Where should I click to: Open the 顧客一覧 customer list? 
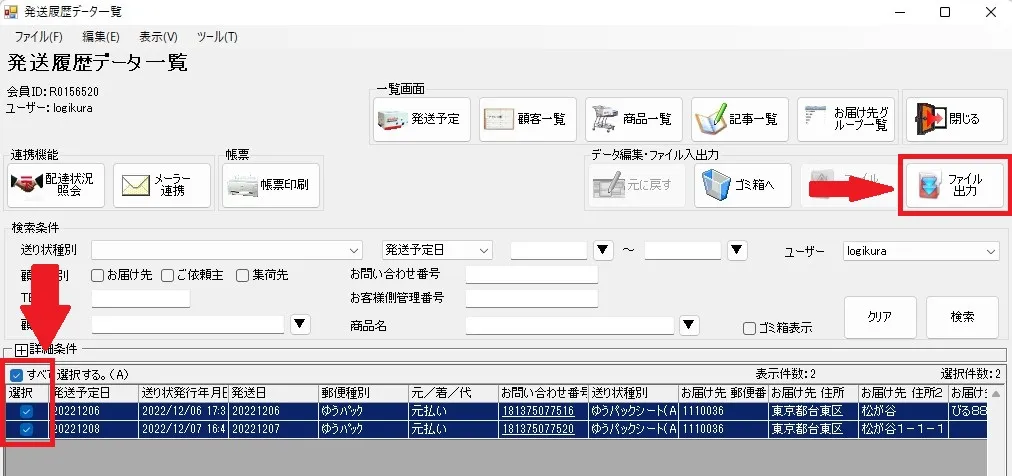(x=527, y=119)
